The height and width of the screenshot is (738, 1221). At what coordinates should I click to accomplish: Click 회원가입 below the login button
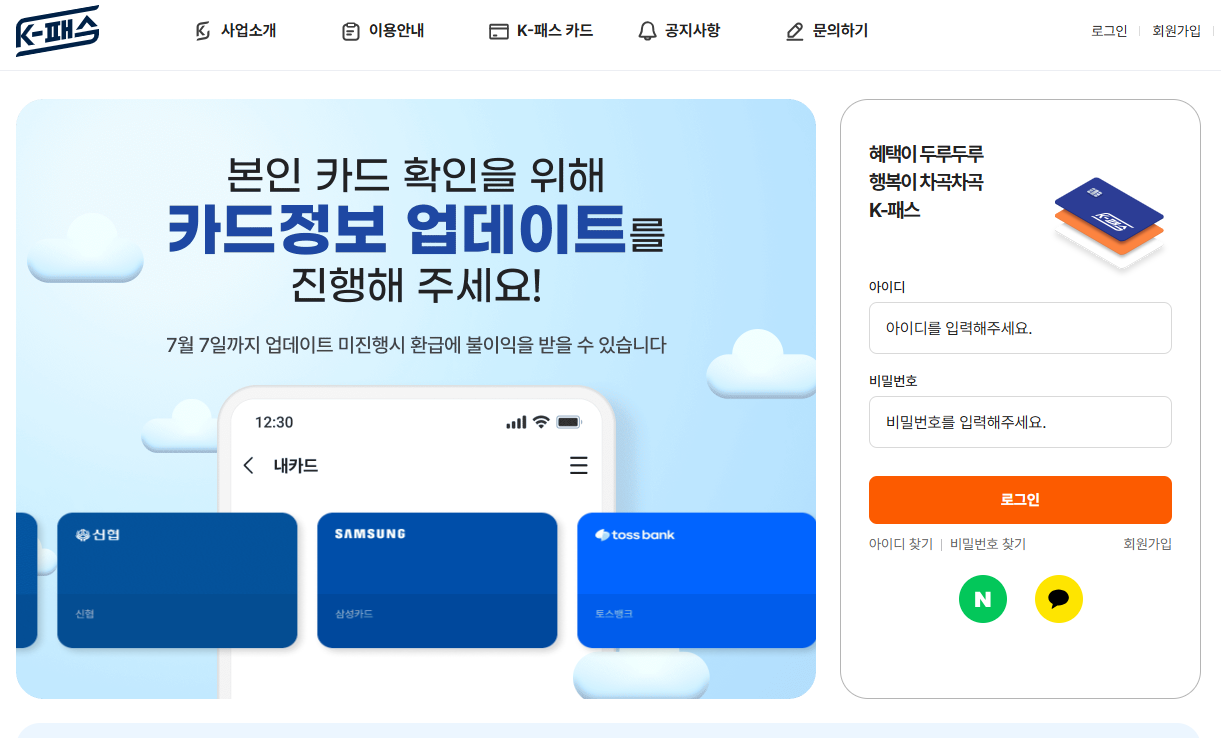click(x=1148, y=544)
